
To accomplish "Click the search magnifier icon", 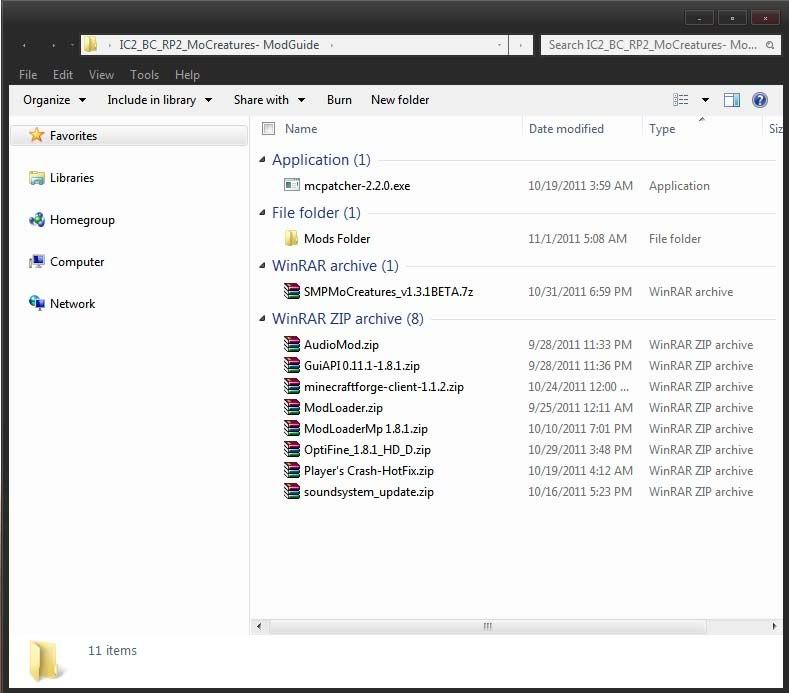I will pos(770,45).
